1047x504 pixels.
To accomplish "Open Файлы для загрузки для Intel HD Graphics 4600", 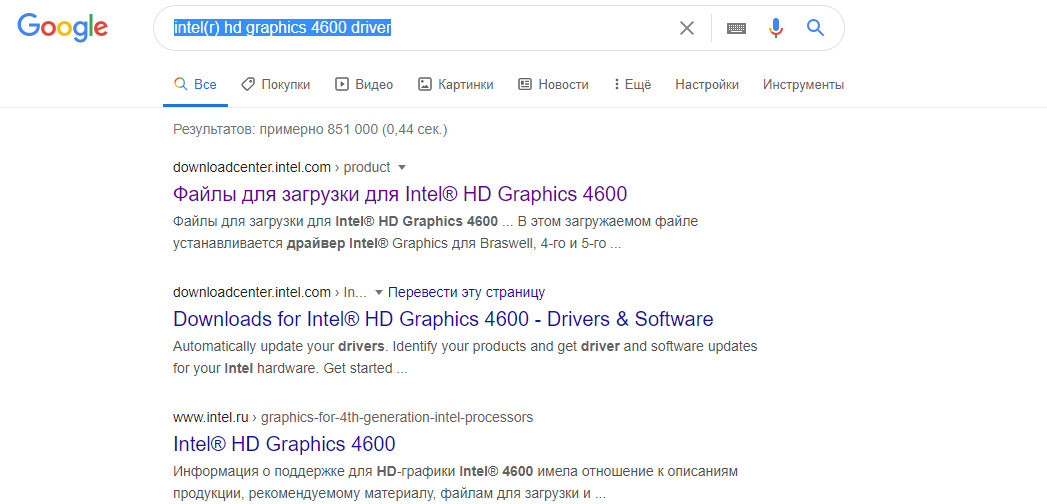I will tap(400, 194).
